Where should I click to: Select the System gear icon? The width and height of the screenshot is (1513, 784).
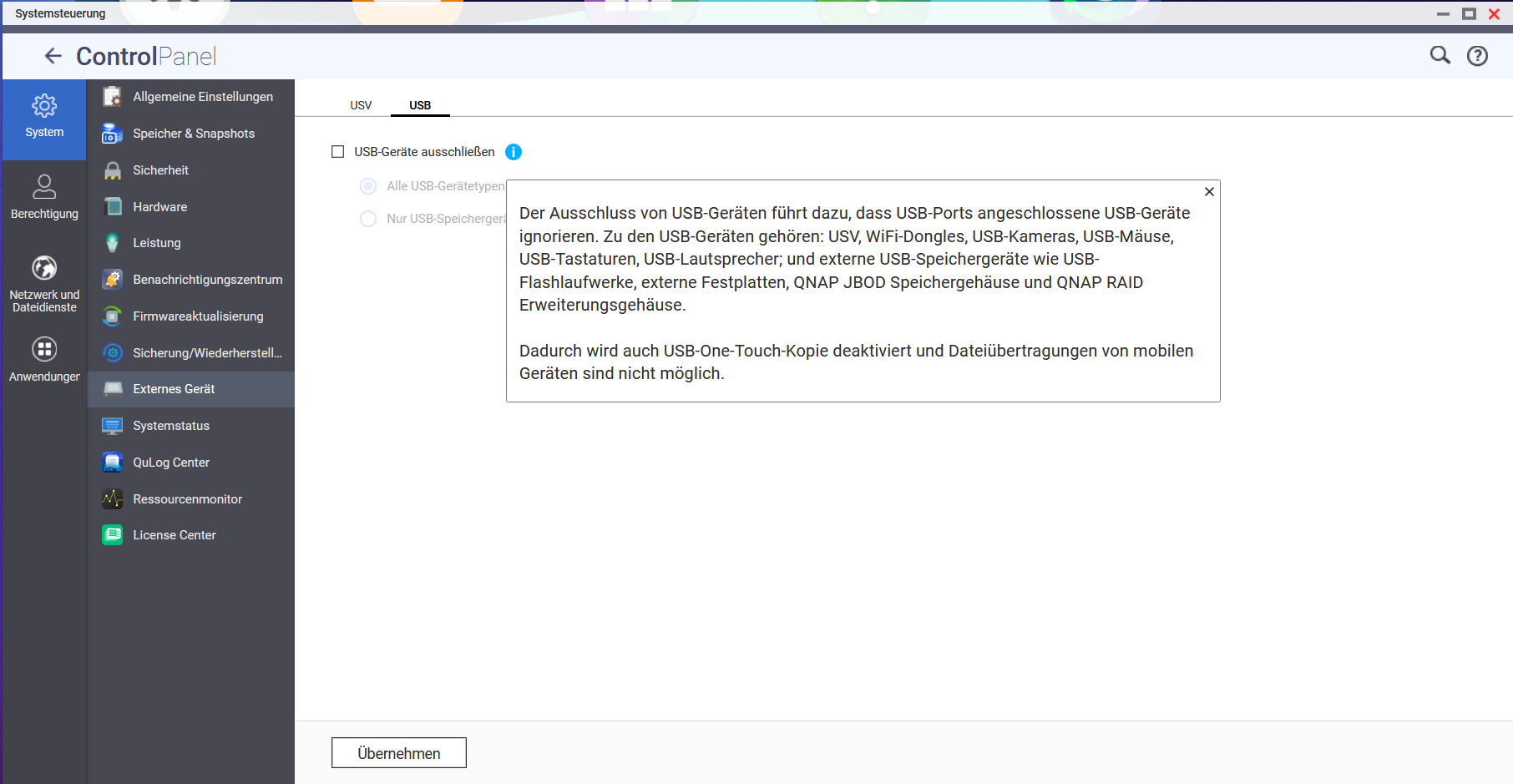(x=44, y=105)
